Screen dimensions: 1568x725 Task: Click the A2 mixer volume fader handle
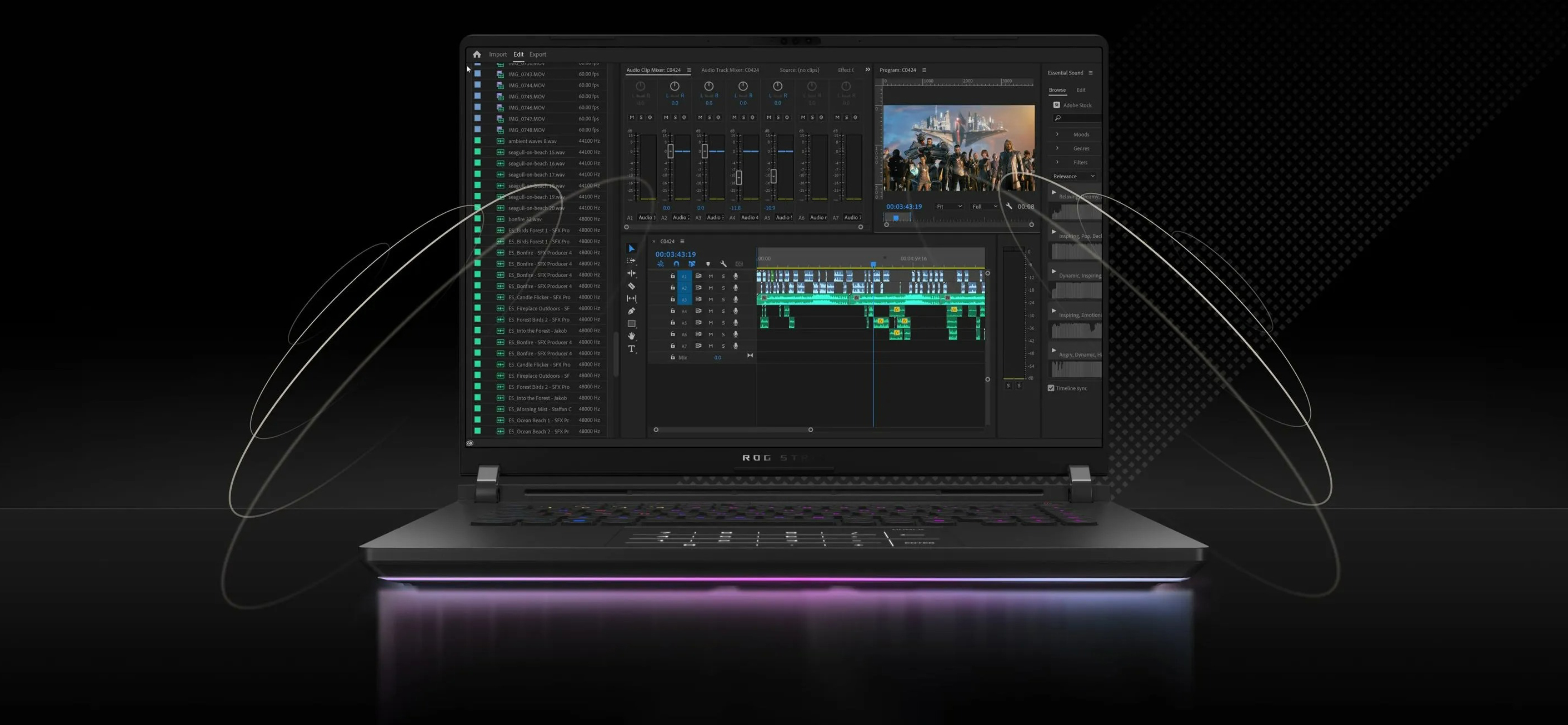[x=670, y=151]
